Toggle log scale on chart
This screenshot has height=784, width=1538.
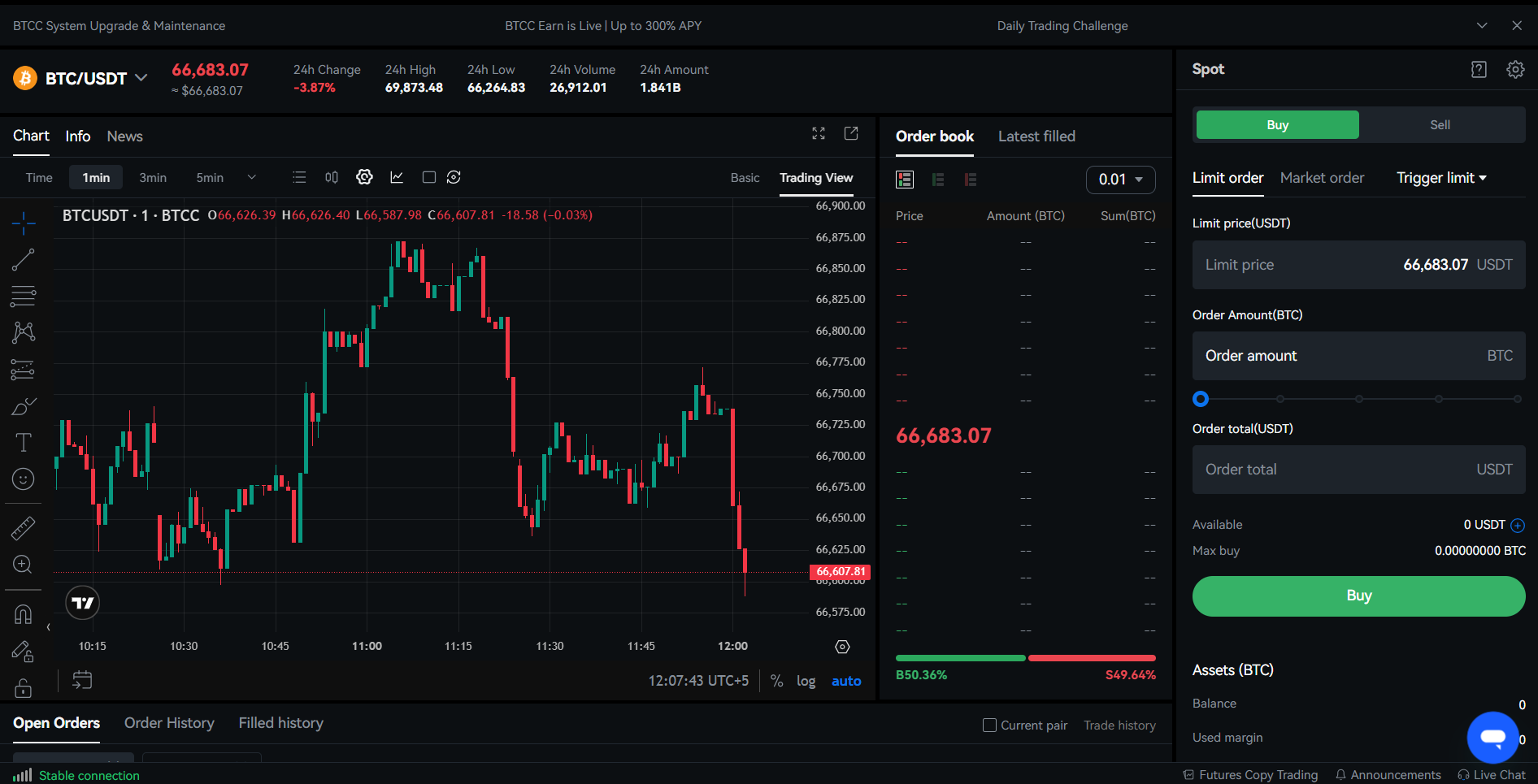pyautogui.click(x=806, y=681)
